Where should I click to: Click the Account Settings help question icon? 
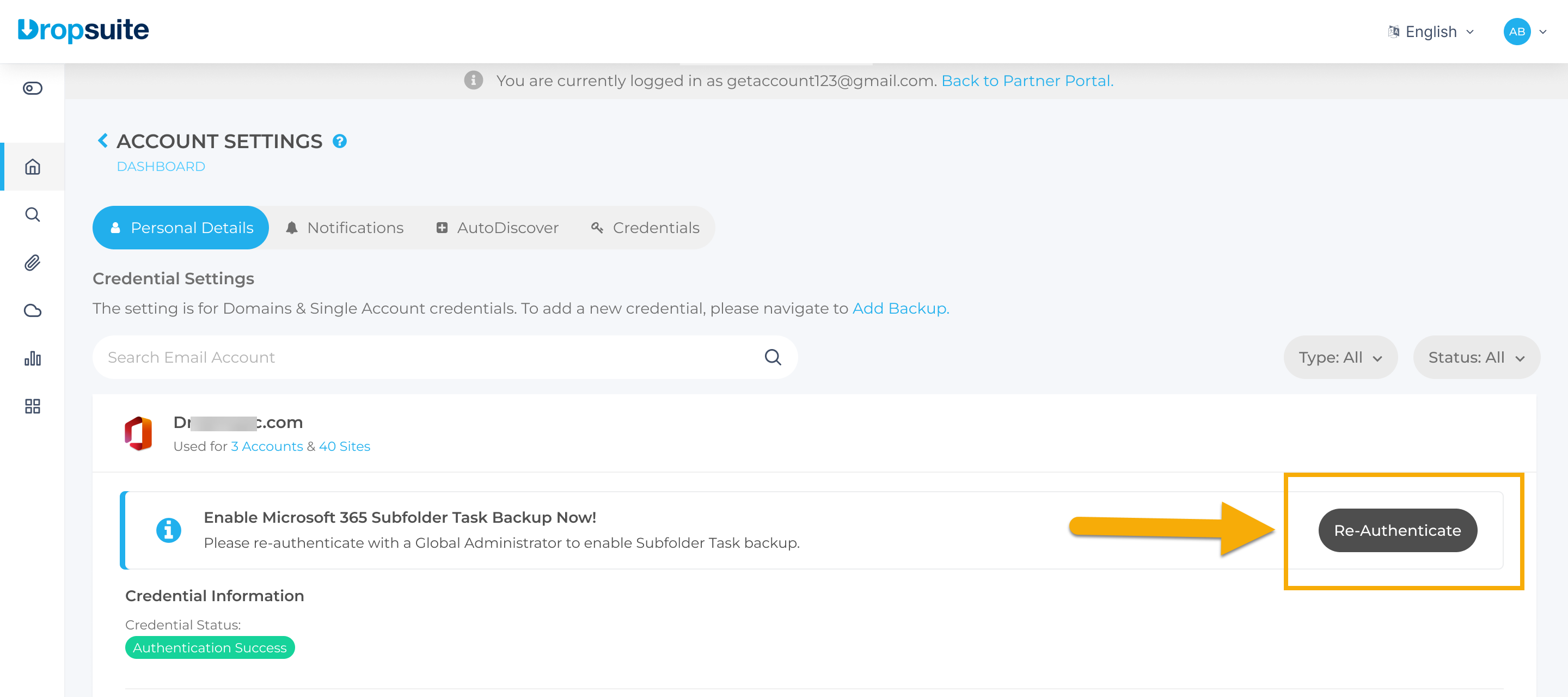point(340,141)
